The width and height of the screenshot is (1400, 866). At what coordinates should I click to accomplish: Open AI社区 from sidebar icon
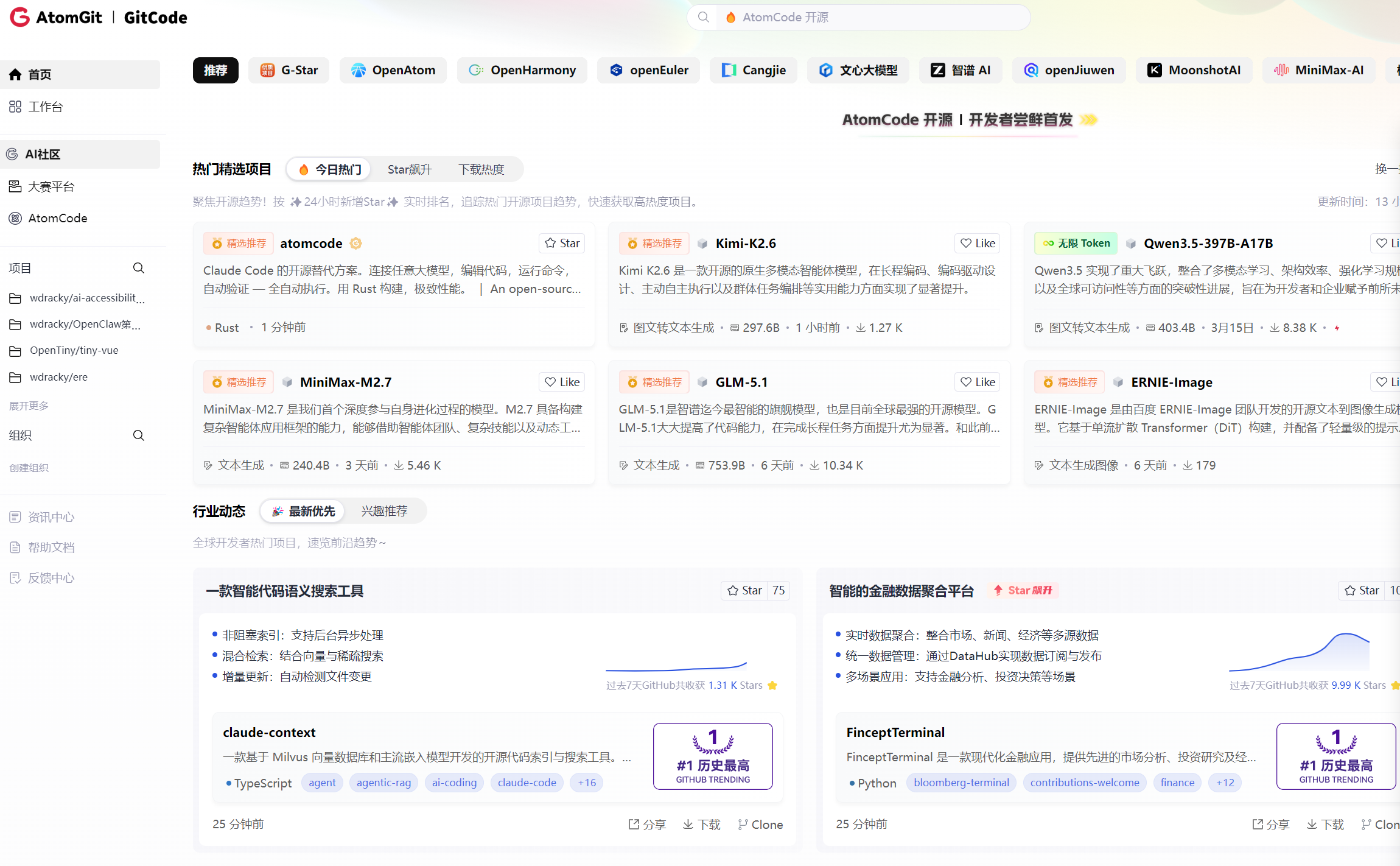click(x=12, y=154)
